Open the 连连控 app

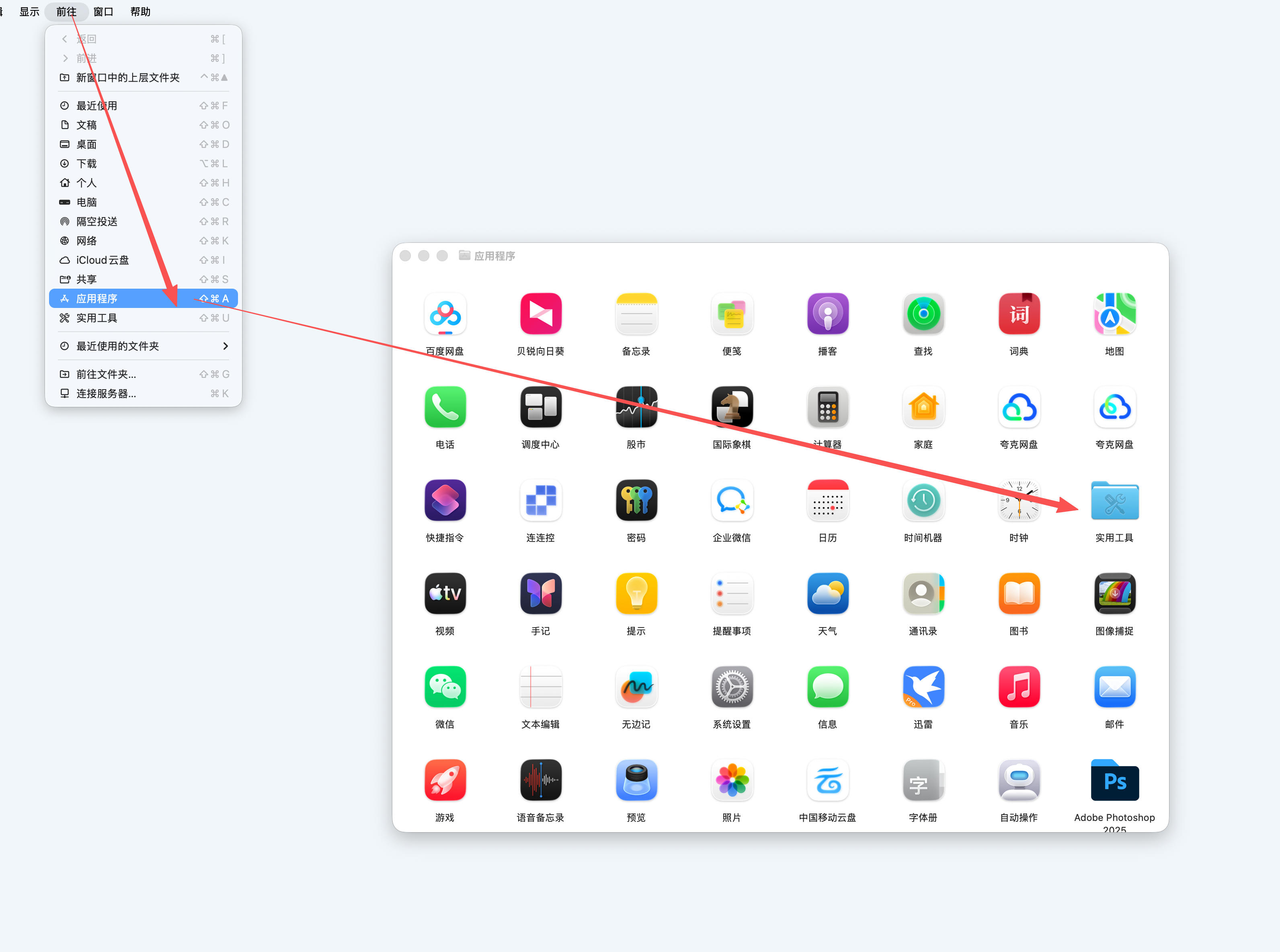tap(541, 501)
